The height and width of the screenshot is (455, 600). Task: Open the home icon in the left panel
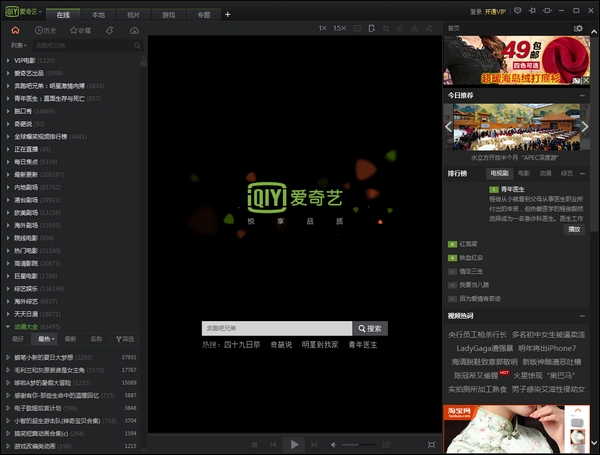(15, 30)
